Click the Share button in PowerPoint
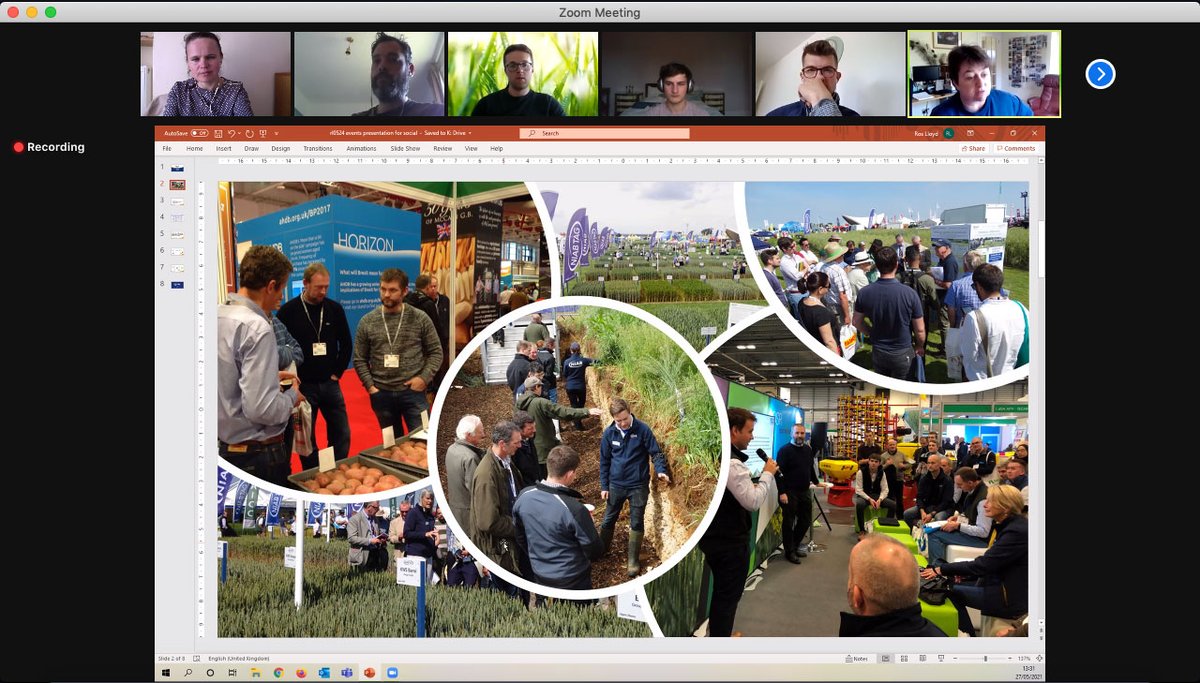 pyautogui.click(x=974, y=148)
